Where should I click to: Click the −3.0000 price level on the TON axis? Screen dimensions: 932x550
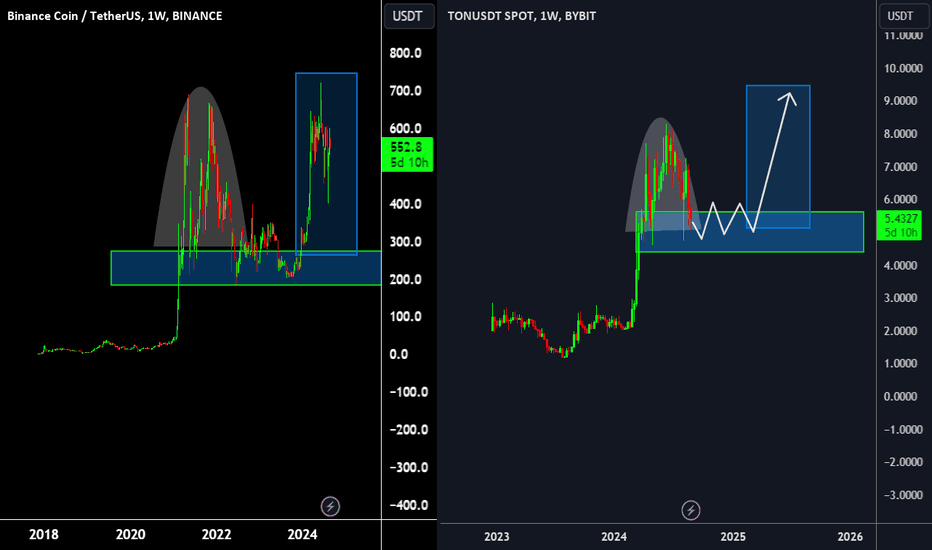click(x=903, y=495)
